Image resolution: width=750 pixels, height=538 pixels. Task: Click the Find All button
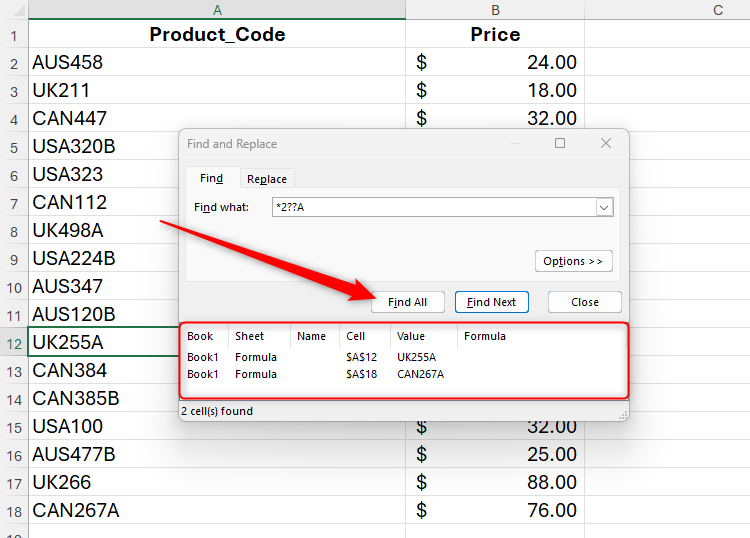[x=407, y=302]
